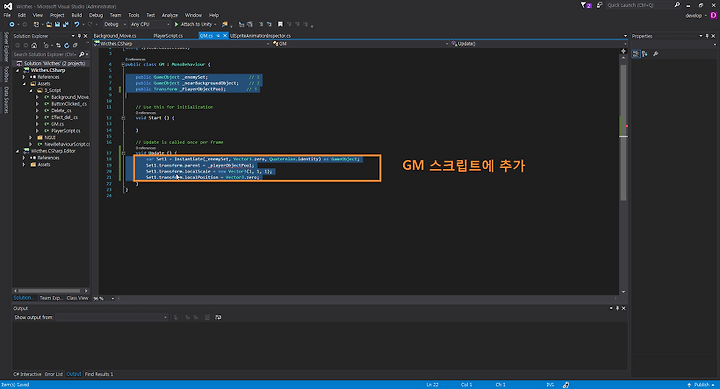Image resolution: width=720 pixels, height=389 pixels.
Task: Click the Collapse All icon in Solution Explorer
Action: (x=75, y=45)
